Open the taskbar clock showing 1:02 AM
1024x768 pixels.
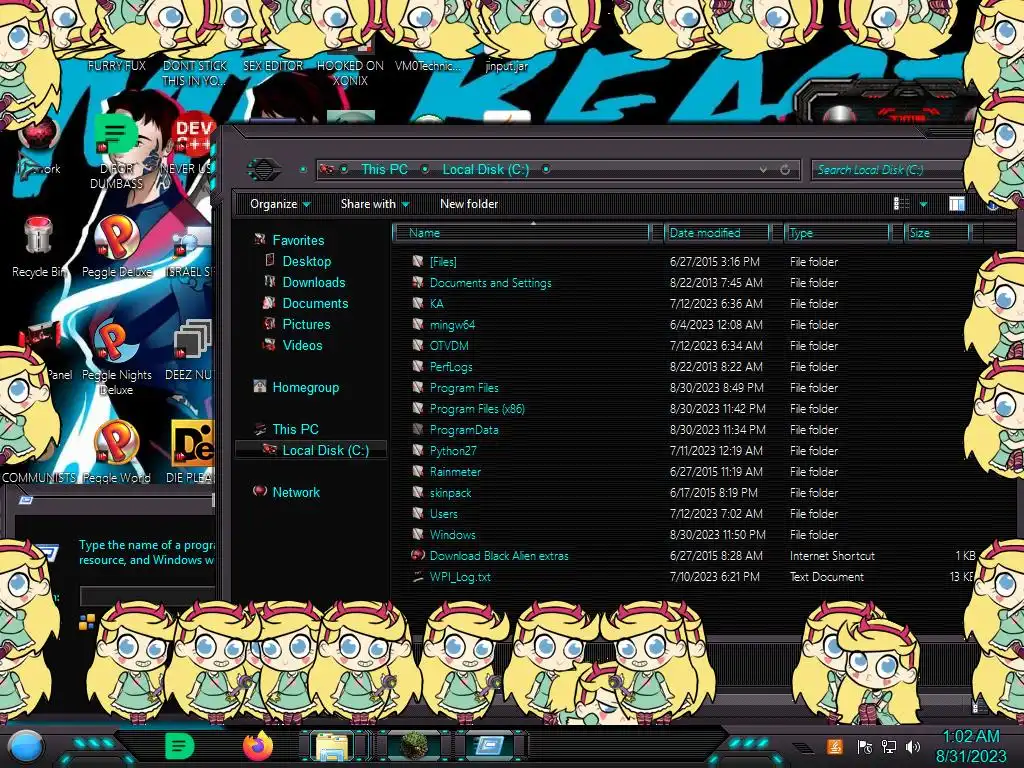tap(971, 746)
